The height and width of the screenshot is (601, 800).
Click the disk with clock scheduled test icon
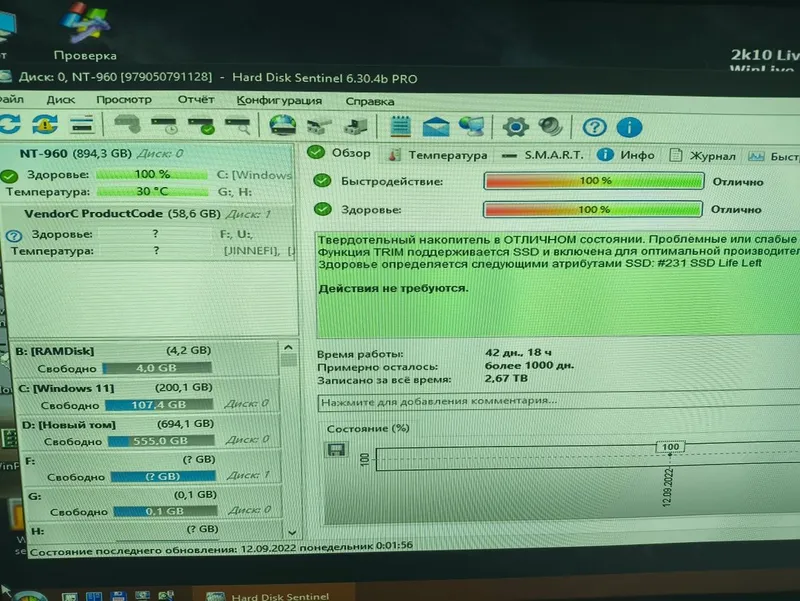point(164,126)
